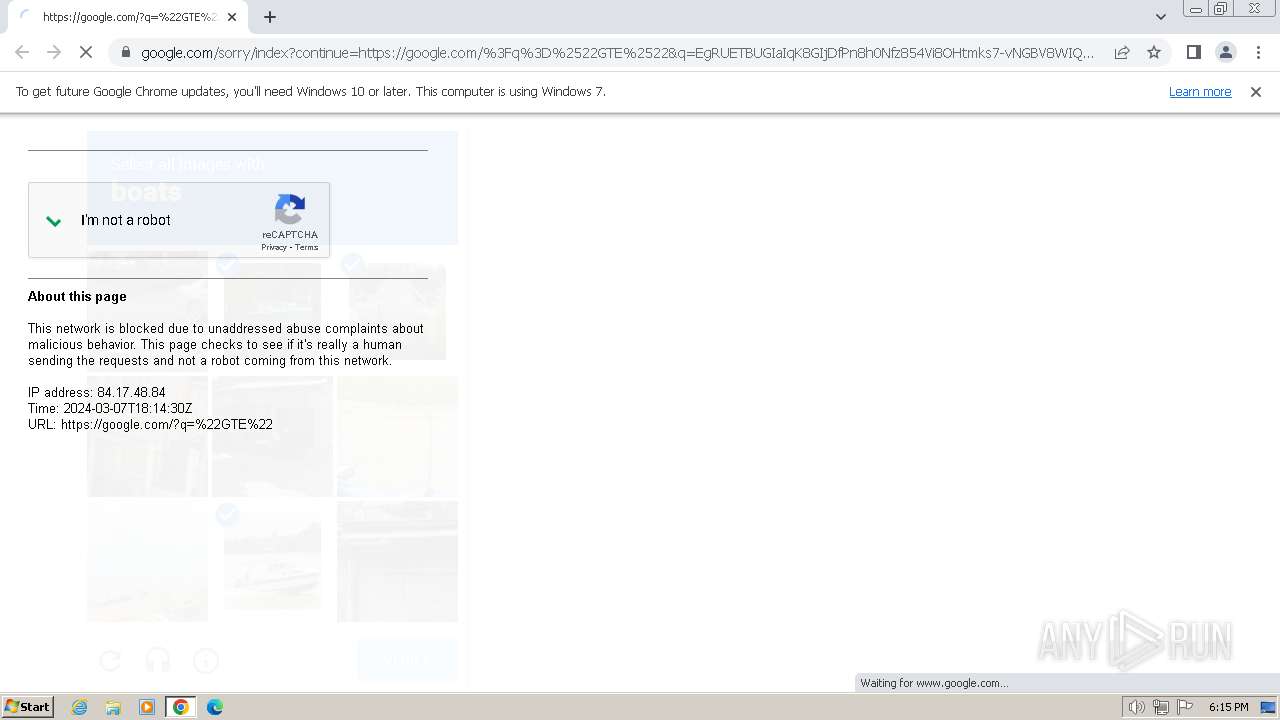The width and height of the screenshot is (1280, 720).
Task: Select the URL https://google.com/?q=%22GTE%22 text
Action: point(150,425)
